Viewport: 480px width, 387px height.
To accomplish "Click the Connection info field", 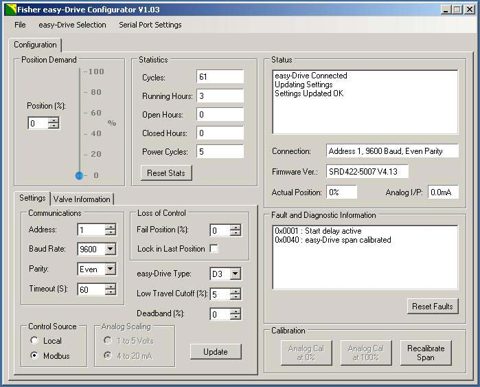I will click(392, 151).
